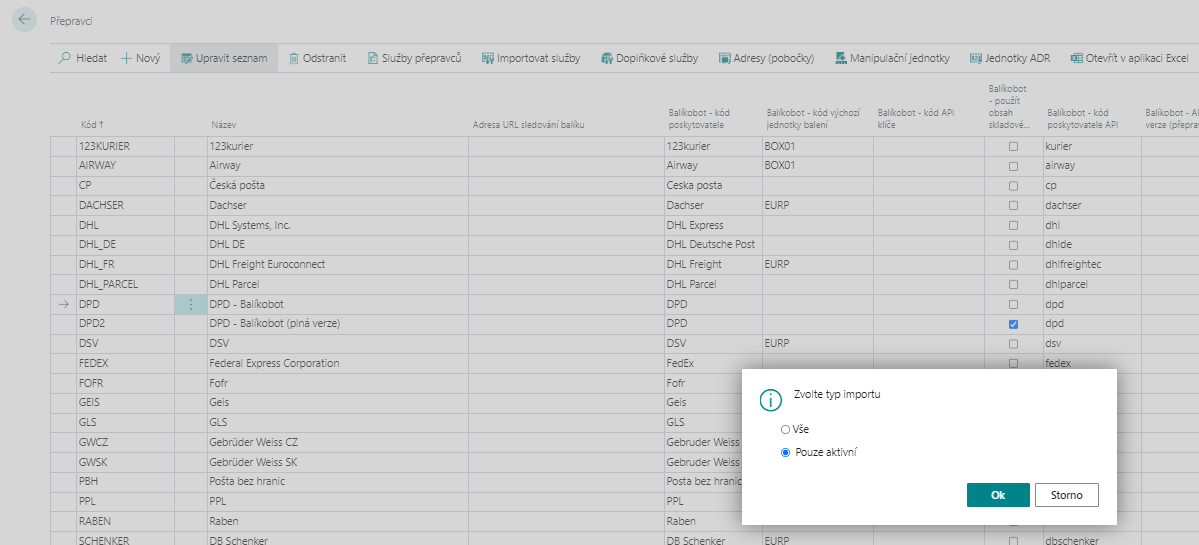Click the Název column header
Viewport: 1199px width, 545px height.
(x=223, y=126)
